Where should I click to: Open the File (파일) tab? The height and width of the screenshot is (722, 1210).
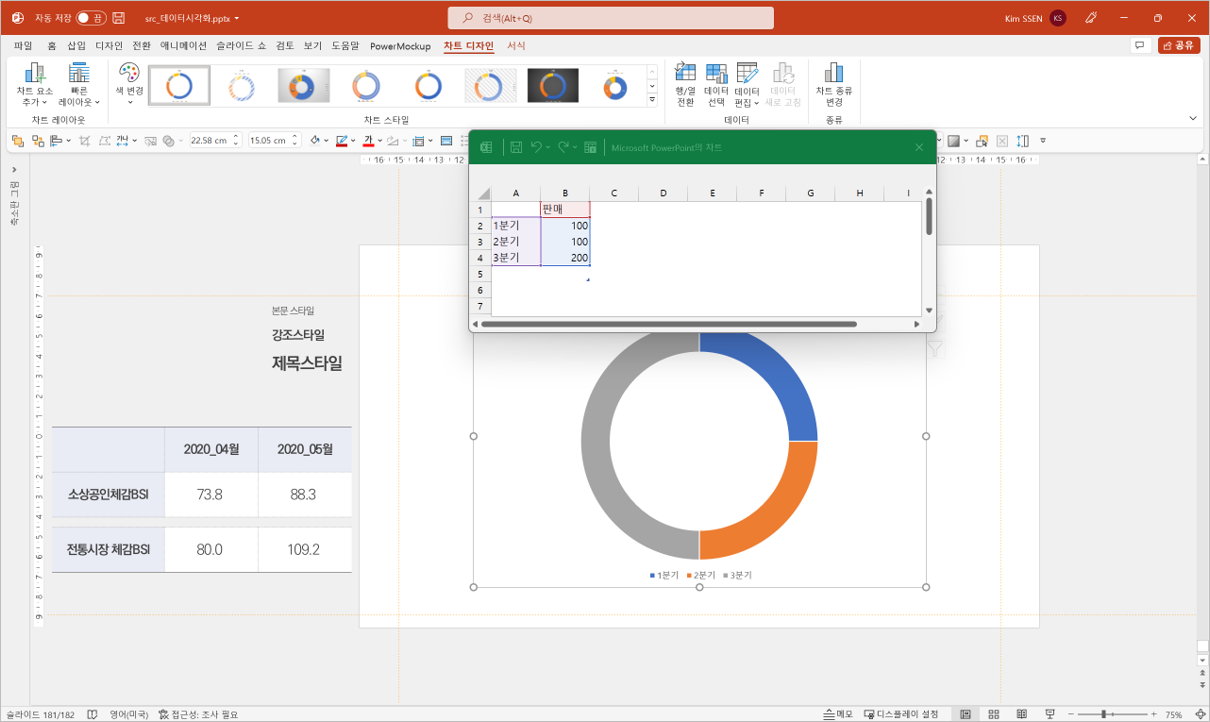(x=22, y=46)
